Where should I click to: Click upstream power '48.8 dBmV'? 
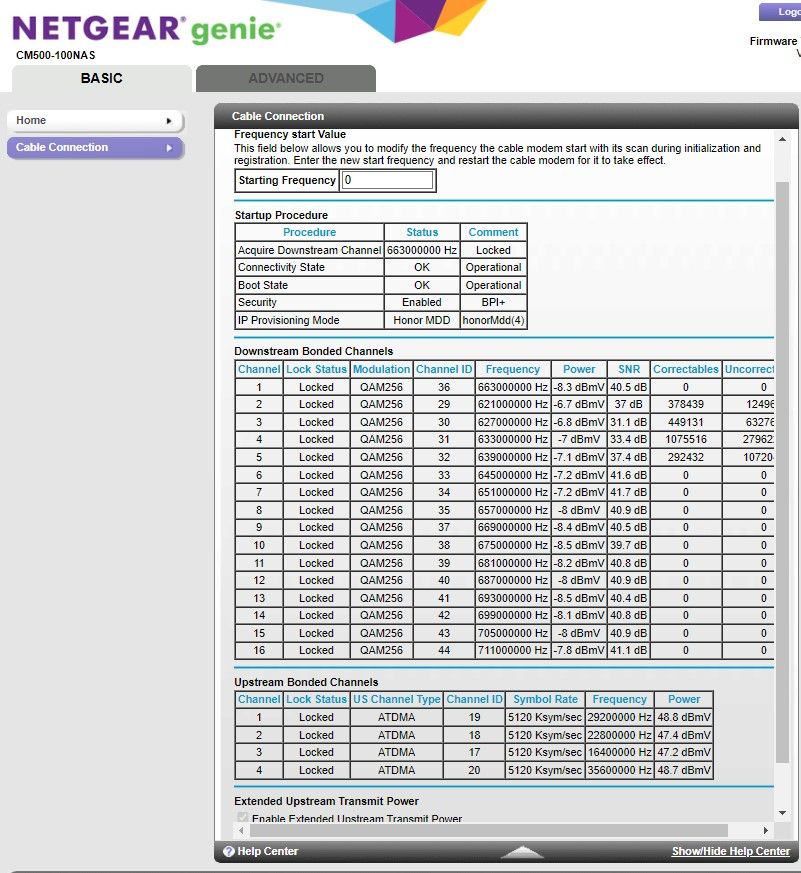pos(684,717)
